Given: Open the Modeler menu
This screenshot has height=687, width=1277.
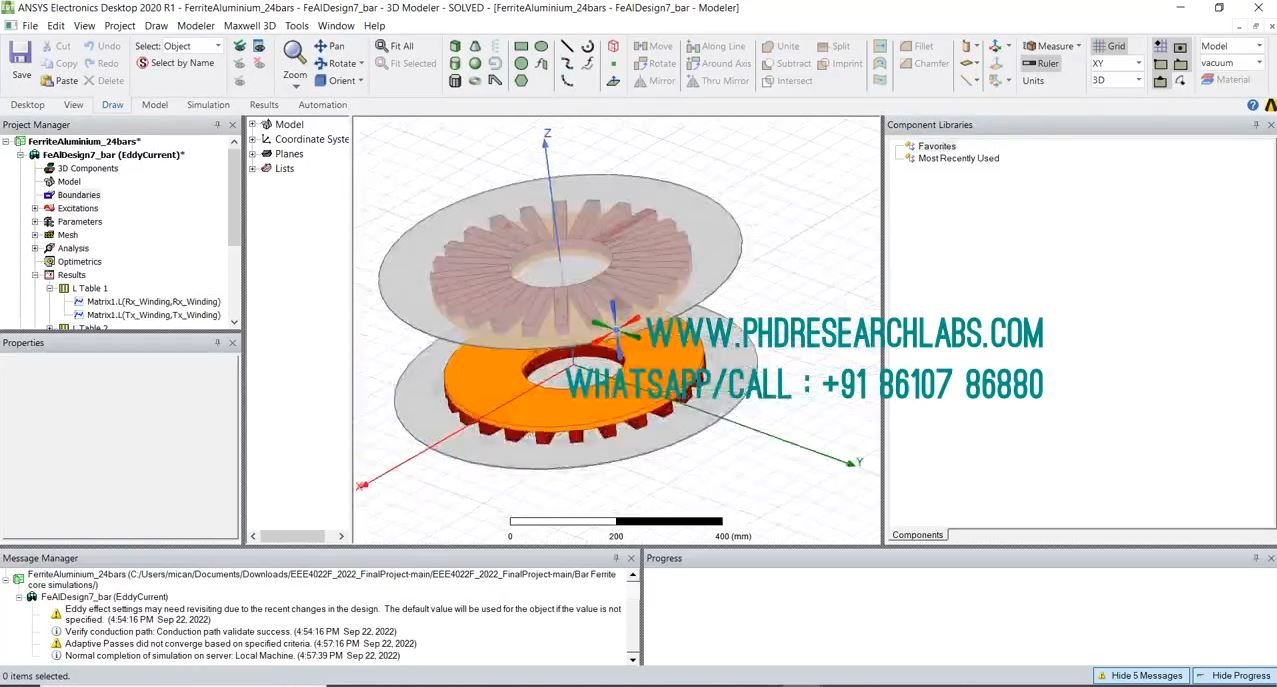Looking at the screenshot, I should point(196,26).
